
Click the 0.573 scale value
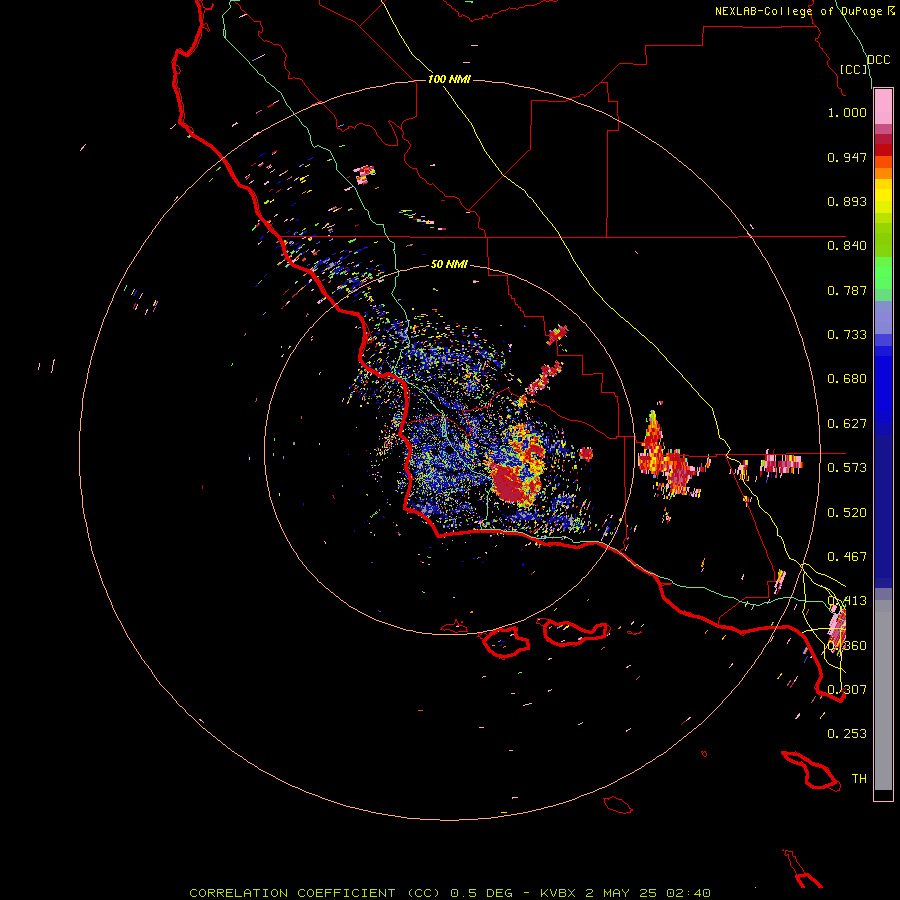847,468
